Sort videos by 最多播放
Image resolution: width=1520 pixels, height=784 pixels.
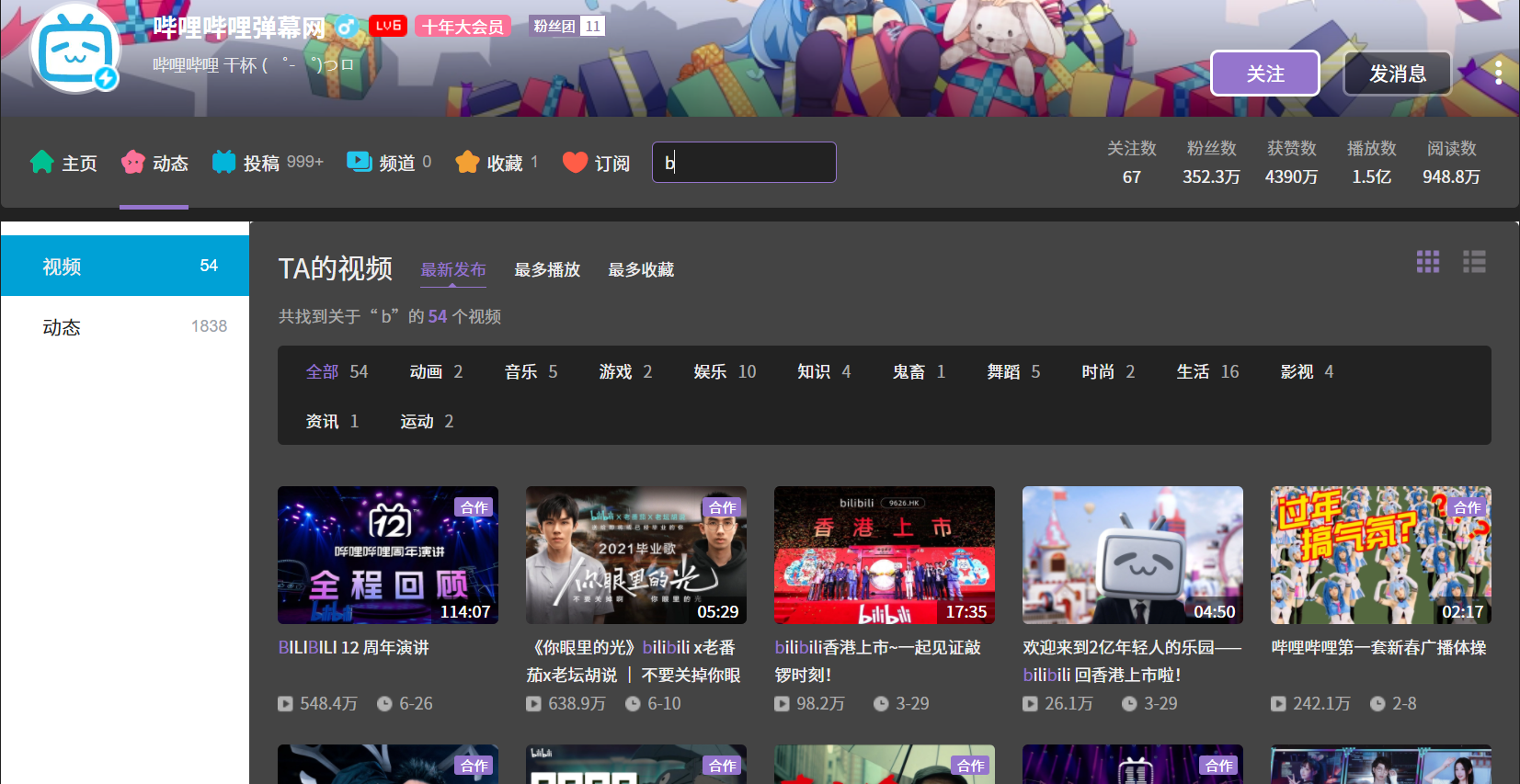547,269
